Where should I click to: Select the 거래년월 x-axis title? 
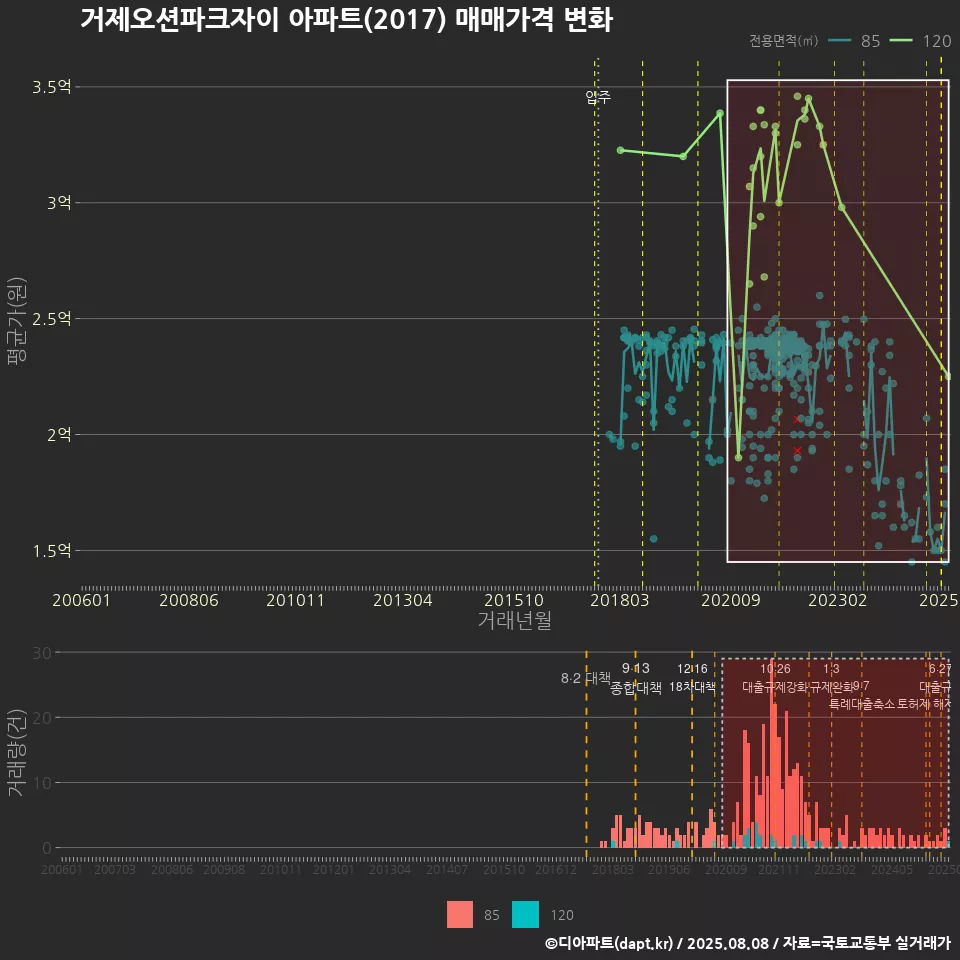click(x=514, y=620)
